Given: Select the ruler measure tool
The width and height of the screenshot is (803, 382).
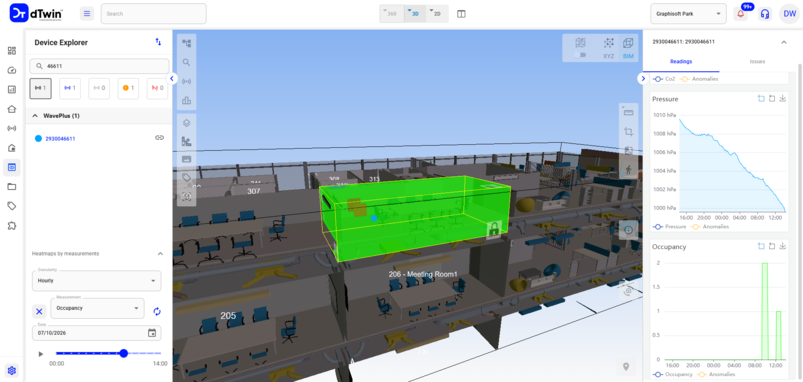Looking at the screenshot, I should [628, 113].
